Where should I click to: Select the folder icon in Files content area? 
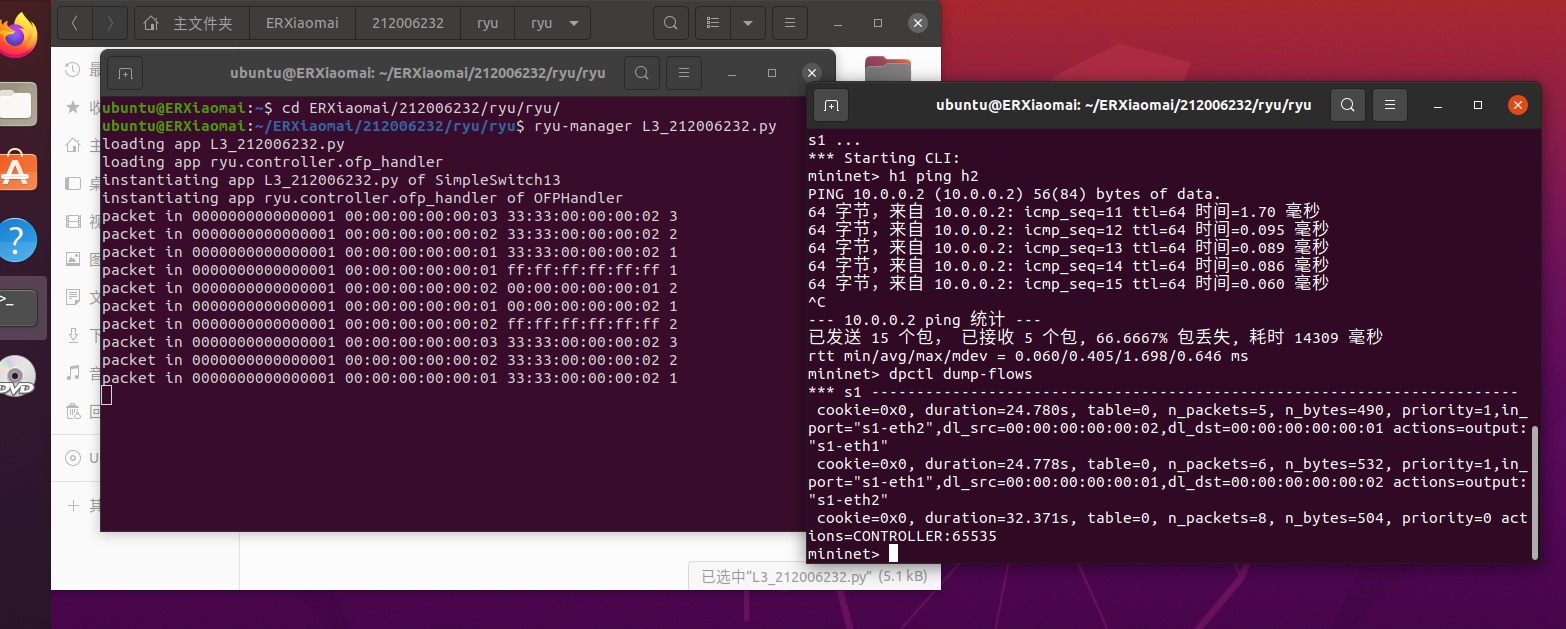(888, 69)
